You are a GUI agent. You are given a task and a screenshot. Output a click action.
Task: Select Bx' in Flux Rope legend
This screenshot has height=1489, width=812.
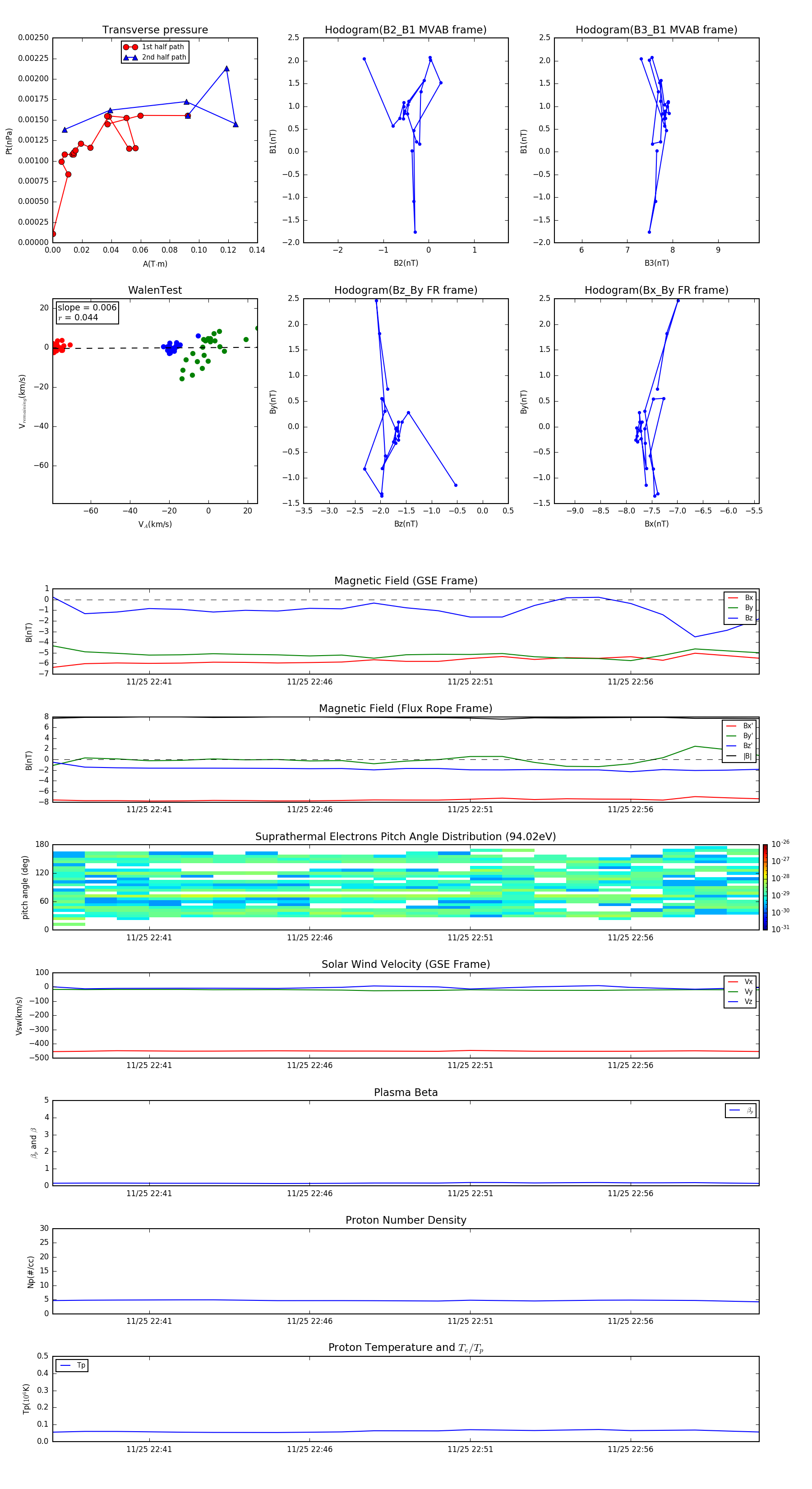(x=740, y=726)
